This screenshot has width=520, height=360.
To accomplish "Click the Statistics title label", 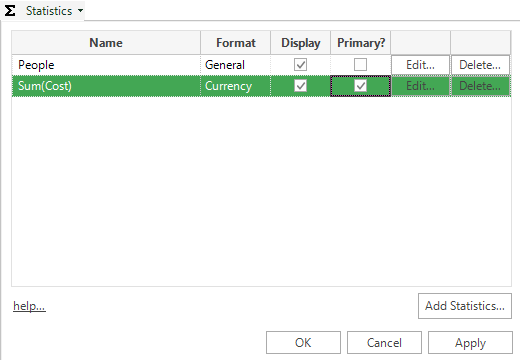I will pyautogui.click(x=49, y=11).
